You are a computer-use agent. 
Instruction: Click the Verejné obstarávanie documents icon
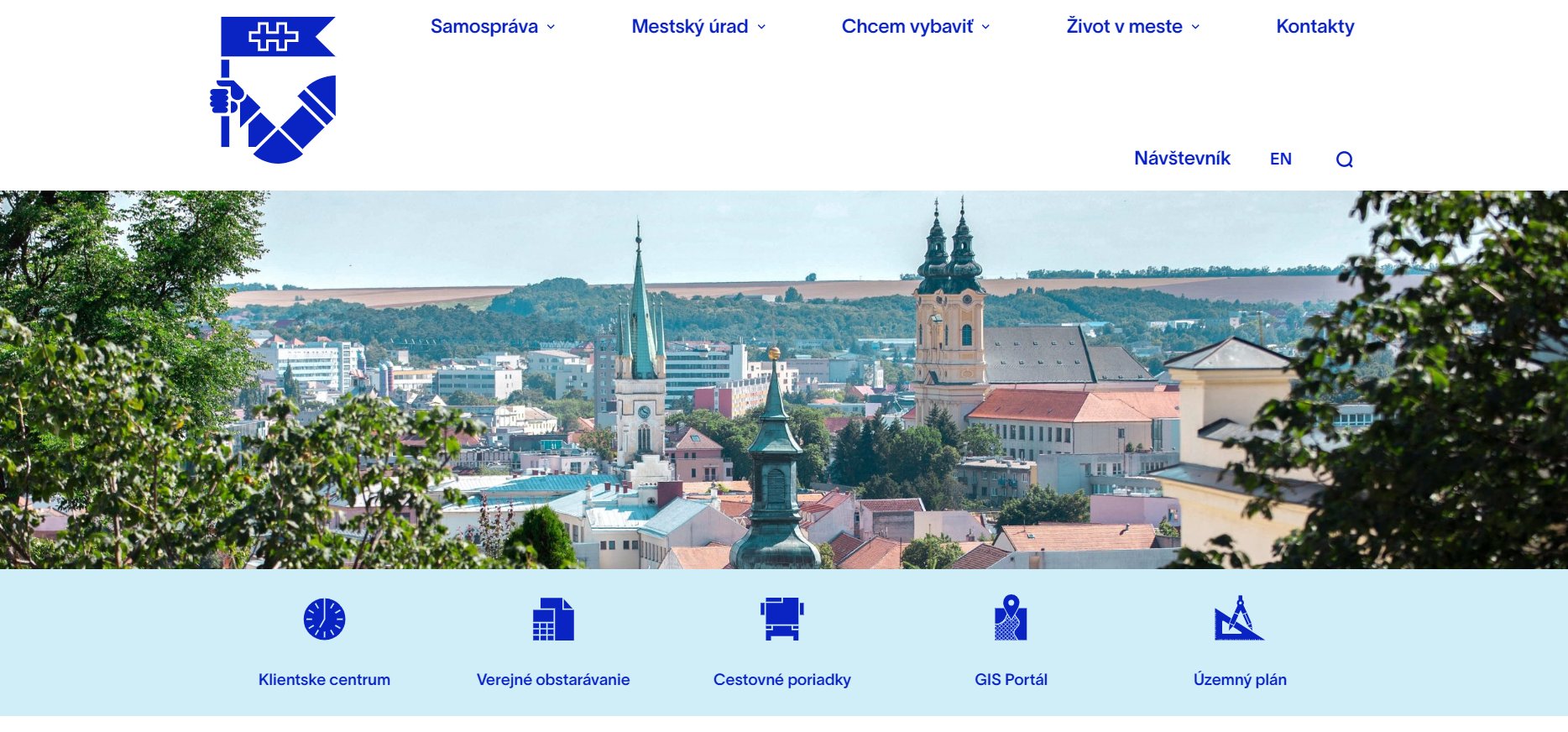pos(553,620)
